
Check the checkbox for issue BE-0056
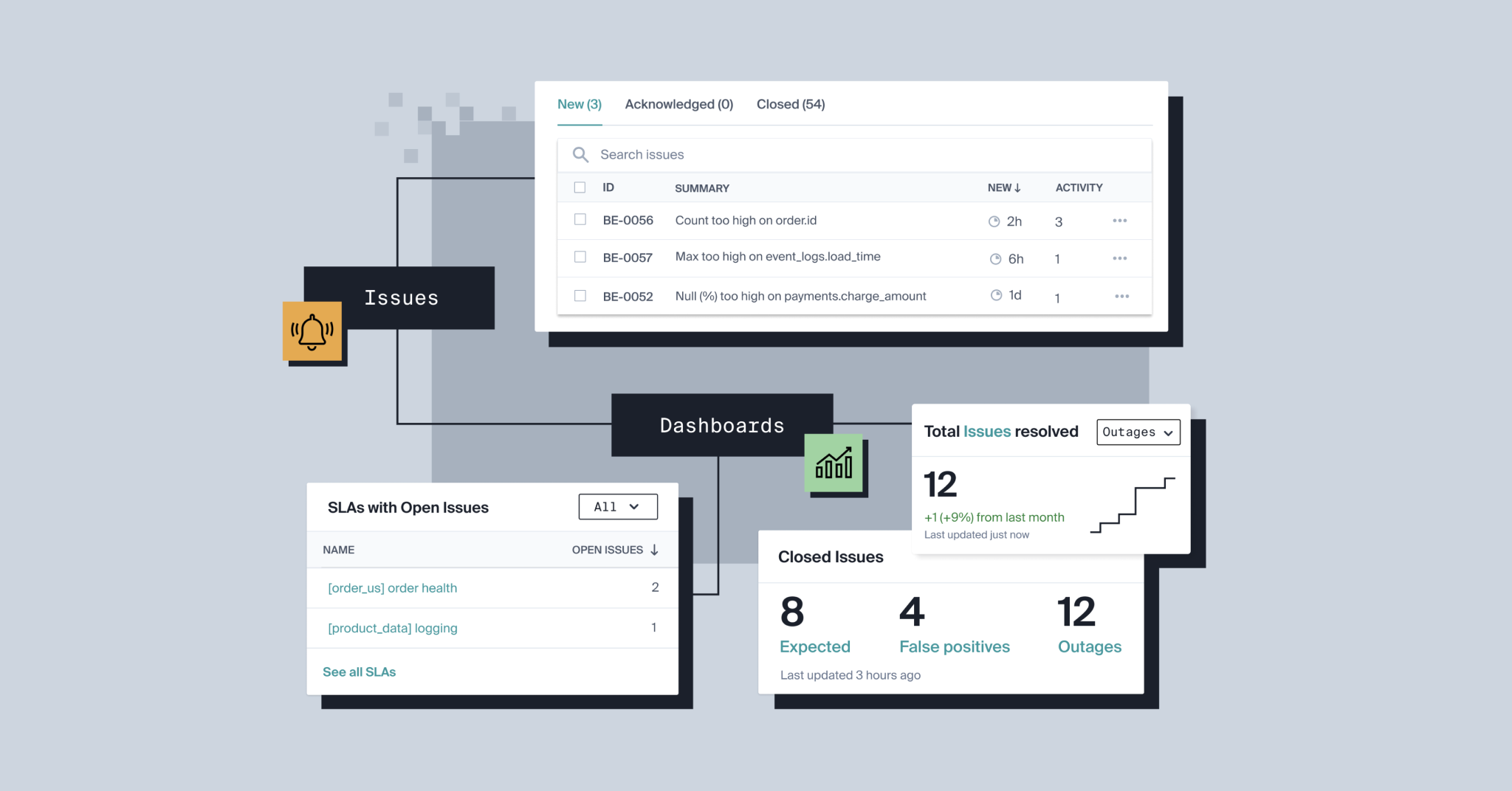[580, 220]
